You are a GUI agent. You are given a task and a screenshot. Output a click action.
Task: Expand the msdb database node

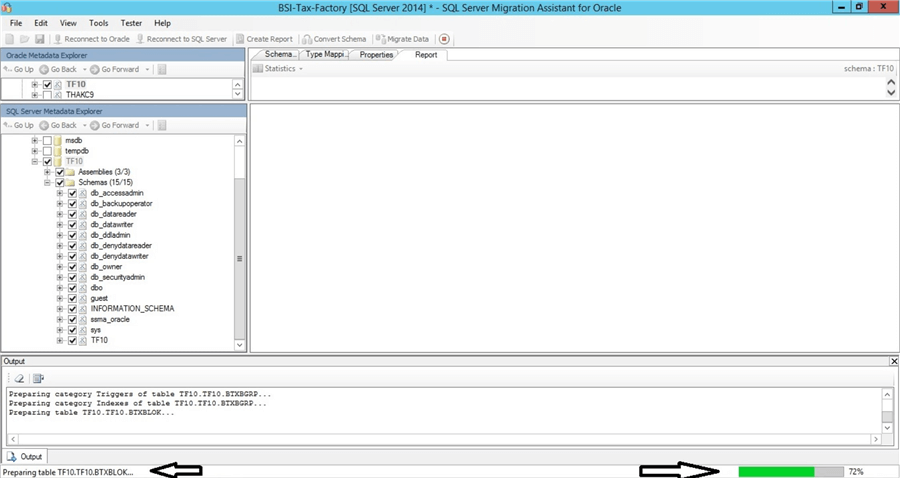point(35,141)
